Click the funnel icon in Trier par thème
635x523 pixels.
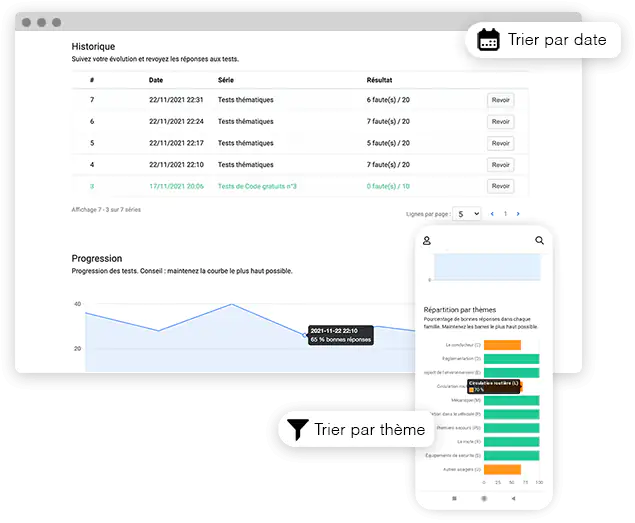(298, 429)
